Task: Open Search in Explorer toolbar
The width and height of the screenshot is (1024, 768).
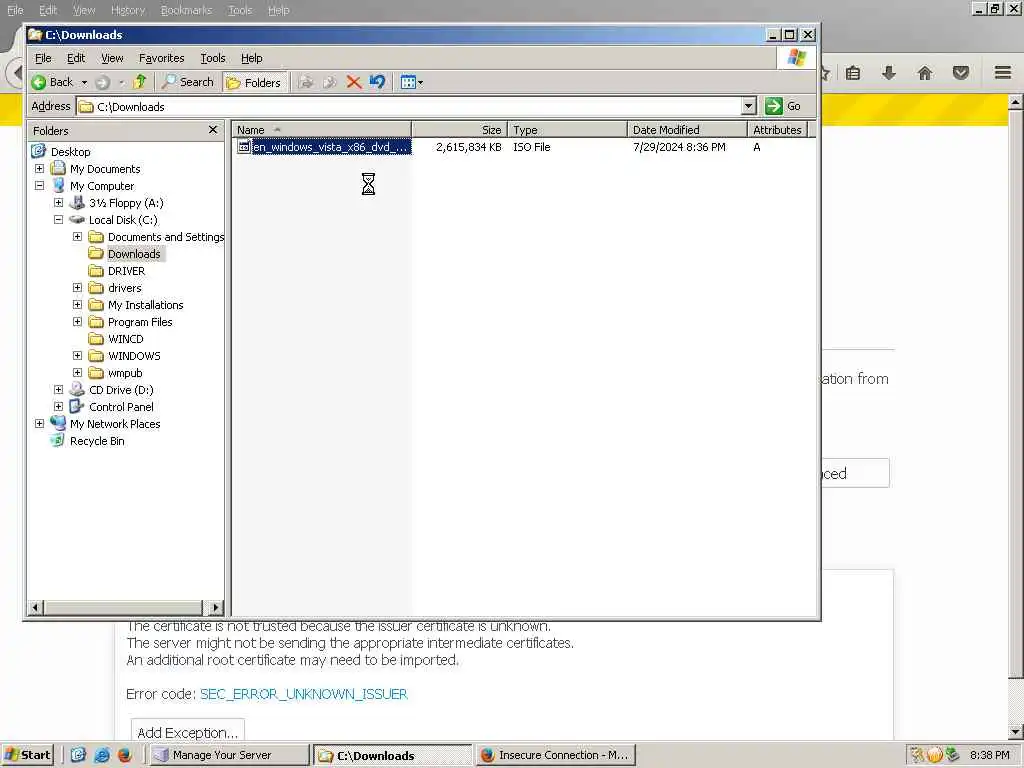Action: (x=188, y=82)
